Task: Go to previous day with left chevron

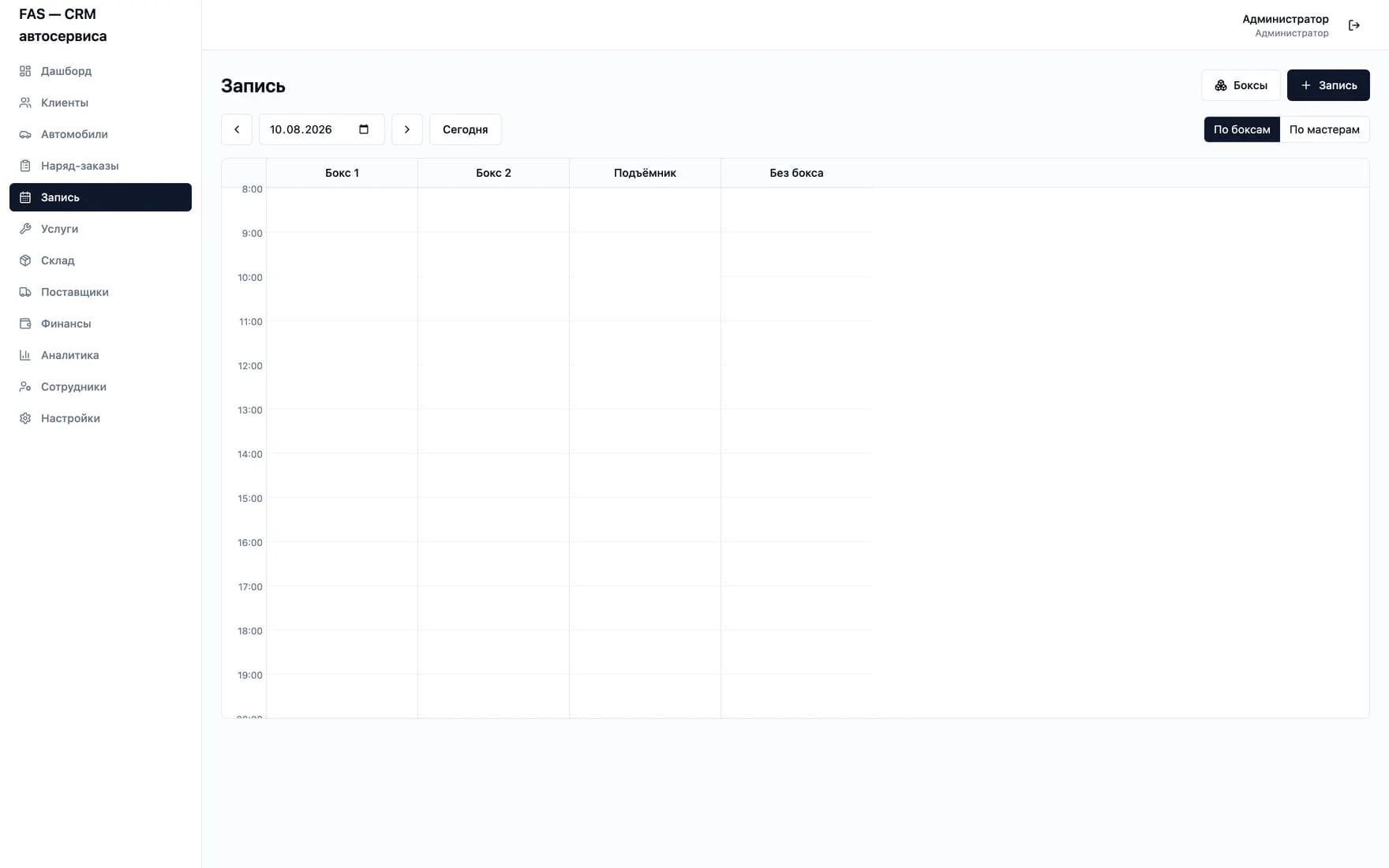Action: coord(237,129)
